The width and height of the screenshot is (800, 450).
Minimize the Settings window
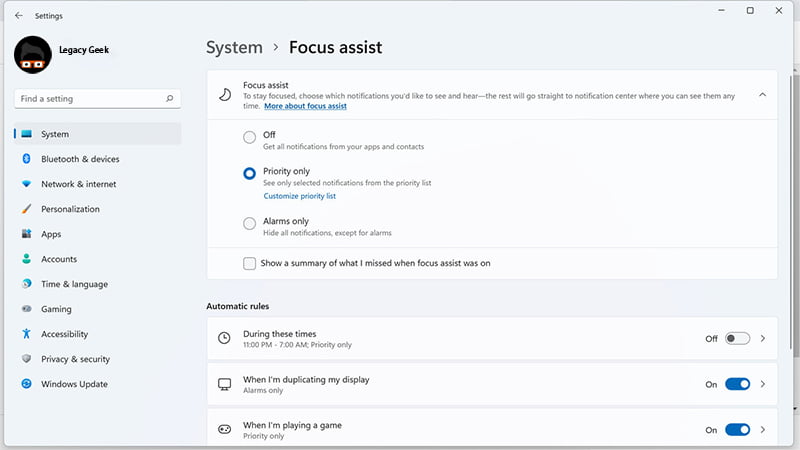tap(721, 10)
